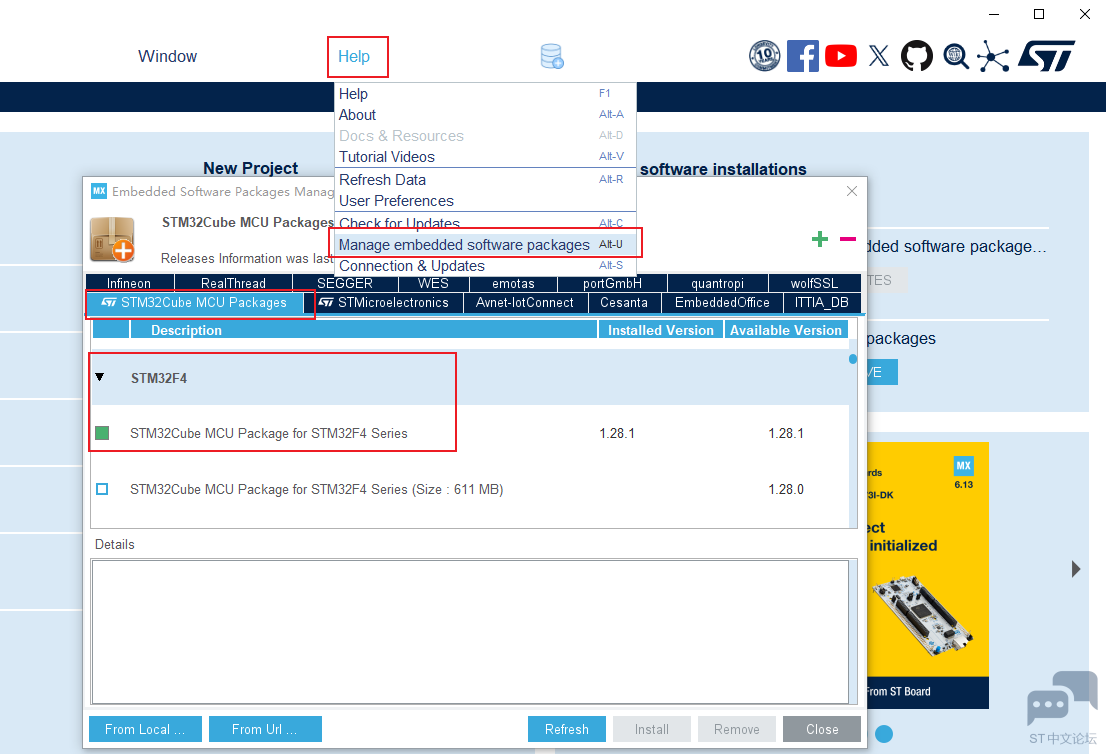Collapse the STM32F4 tree group

coord(100,378)
